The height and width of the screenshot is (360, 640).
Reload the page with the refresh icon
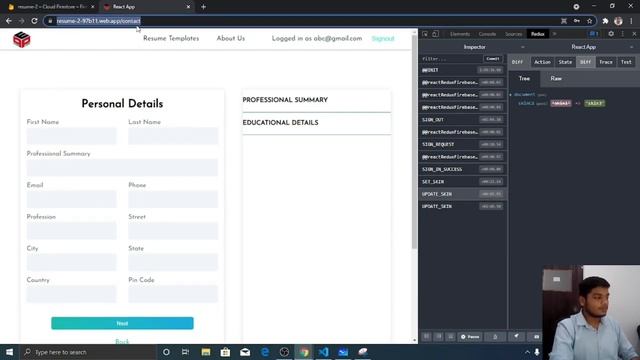coord(34,21)
